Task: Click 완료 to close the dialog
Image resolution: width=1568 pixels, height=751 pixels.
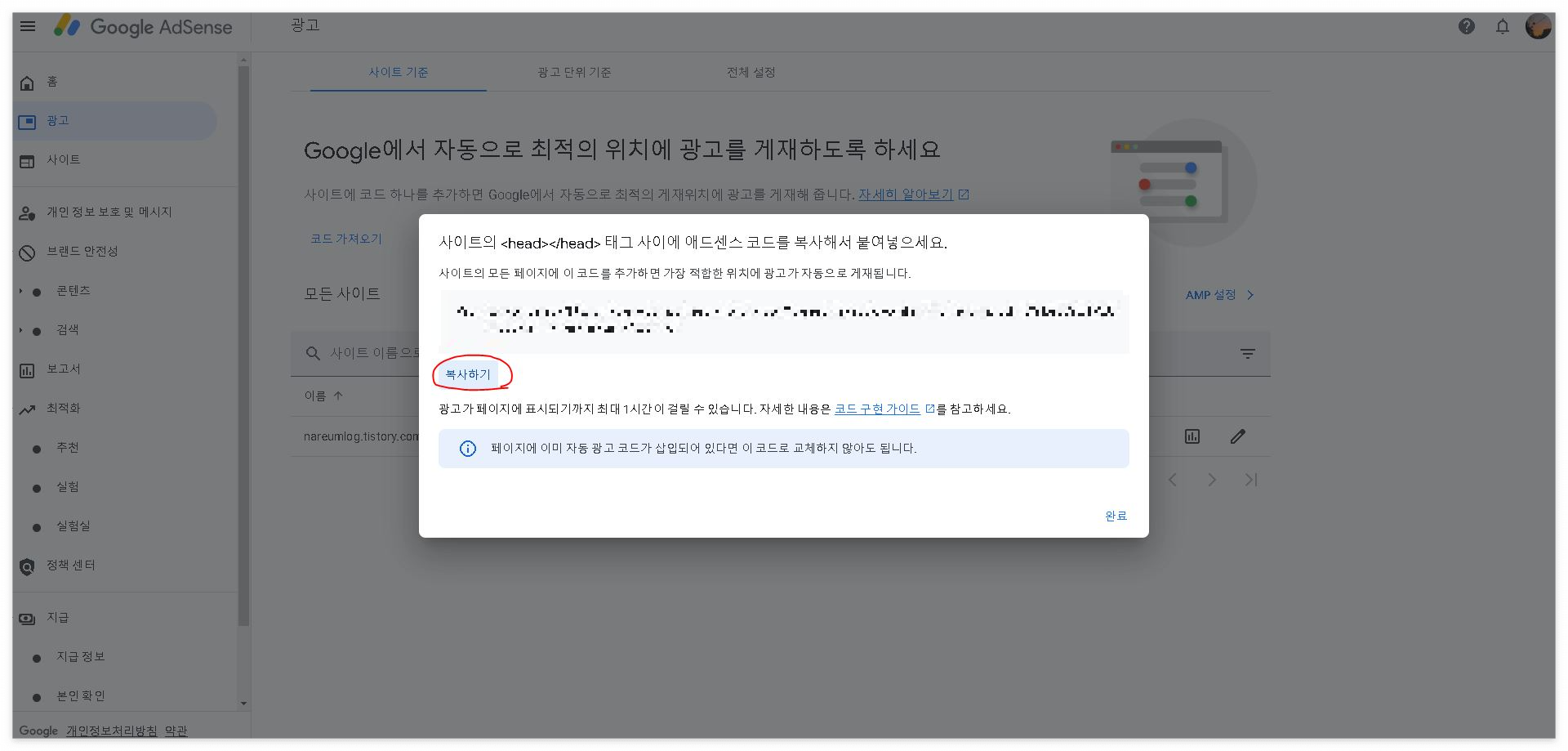Action: click(1116, 516)
